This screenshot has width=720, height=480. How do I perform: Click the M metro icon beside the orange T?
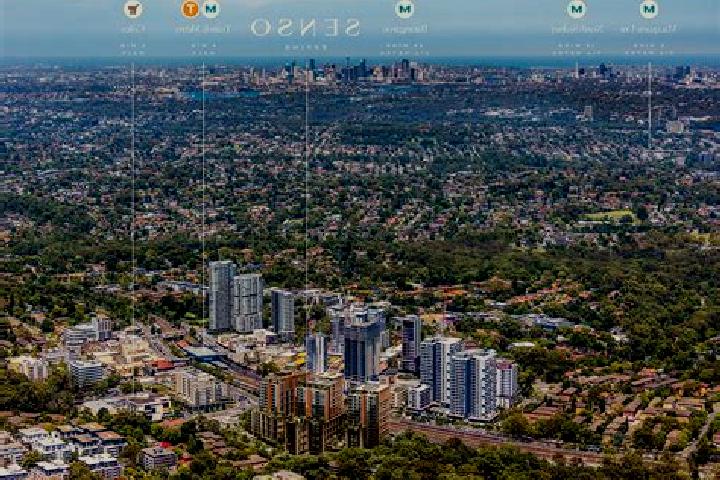211,9
